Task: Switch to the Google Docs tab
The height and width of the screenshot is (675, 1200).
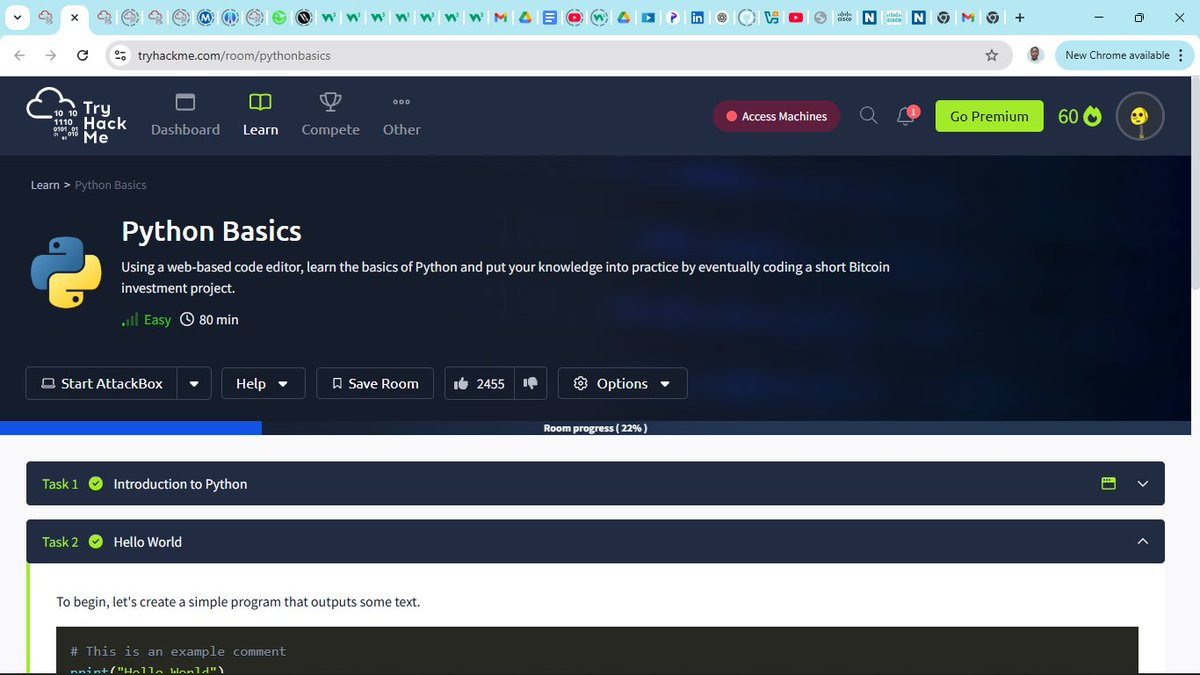Action: click(550, 17)
